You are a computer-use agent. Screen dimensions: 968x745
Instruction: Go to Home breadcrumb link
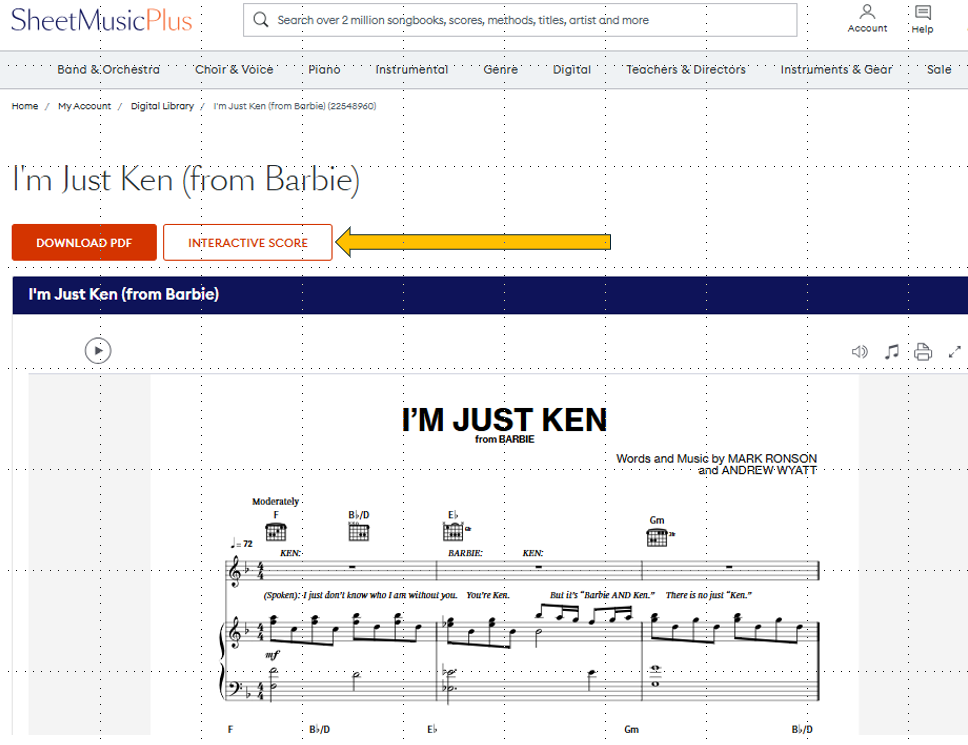tap(25, 106)
